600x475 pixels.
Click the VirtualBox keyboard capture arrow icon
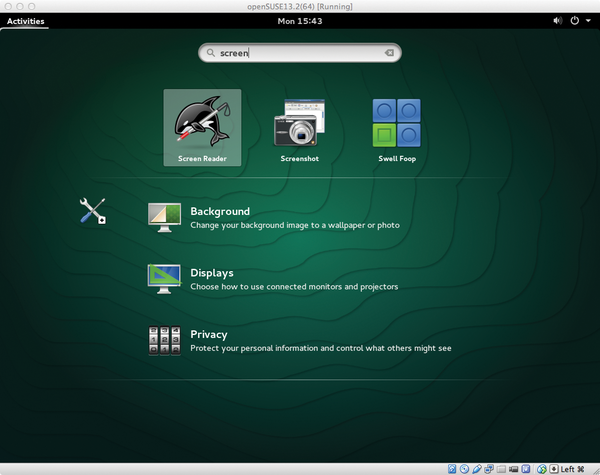pos(554,469)
